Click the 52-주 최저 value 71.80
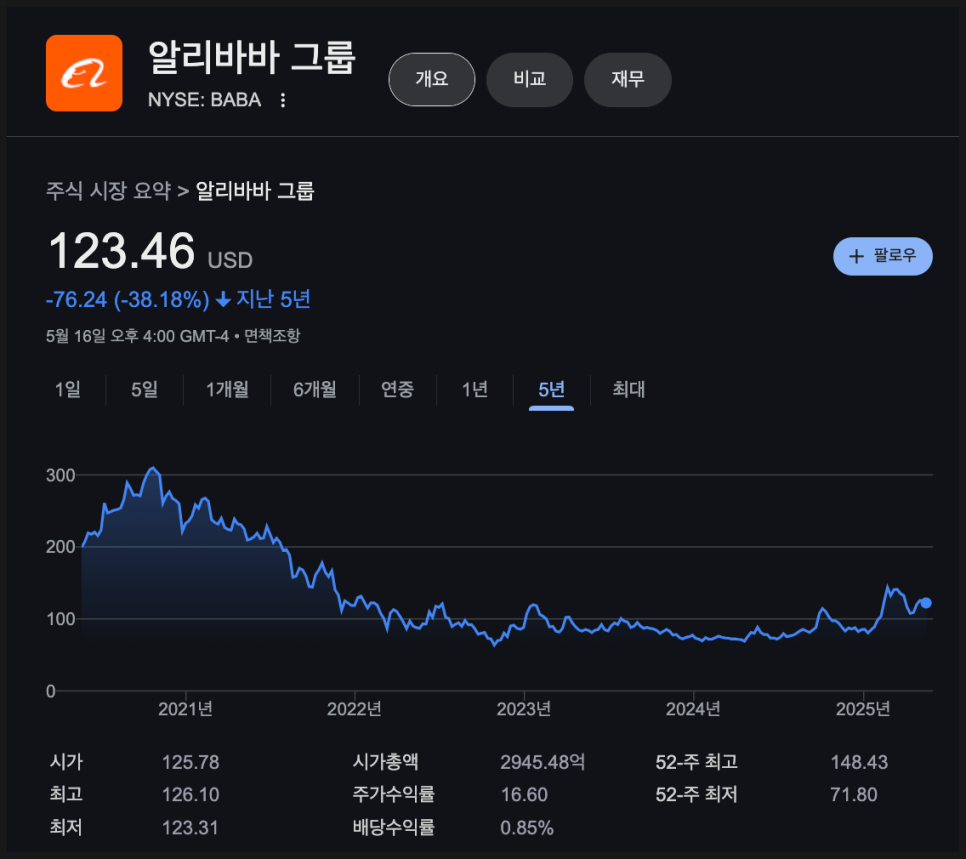 [854, 795]
